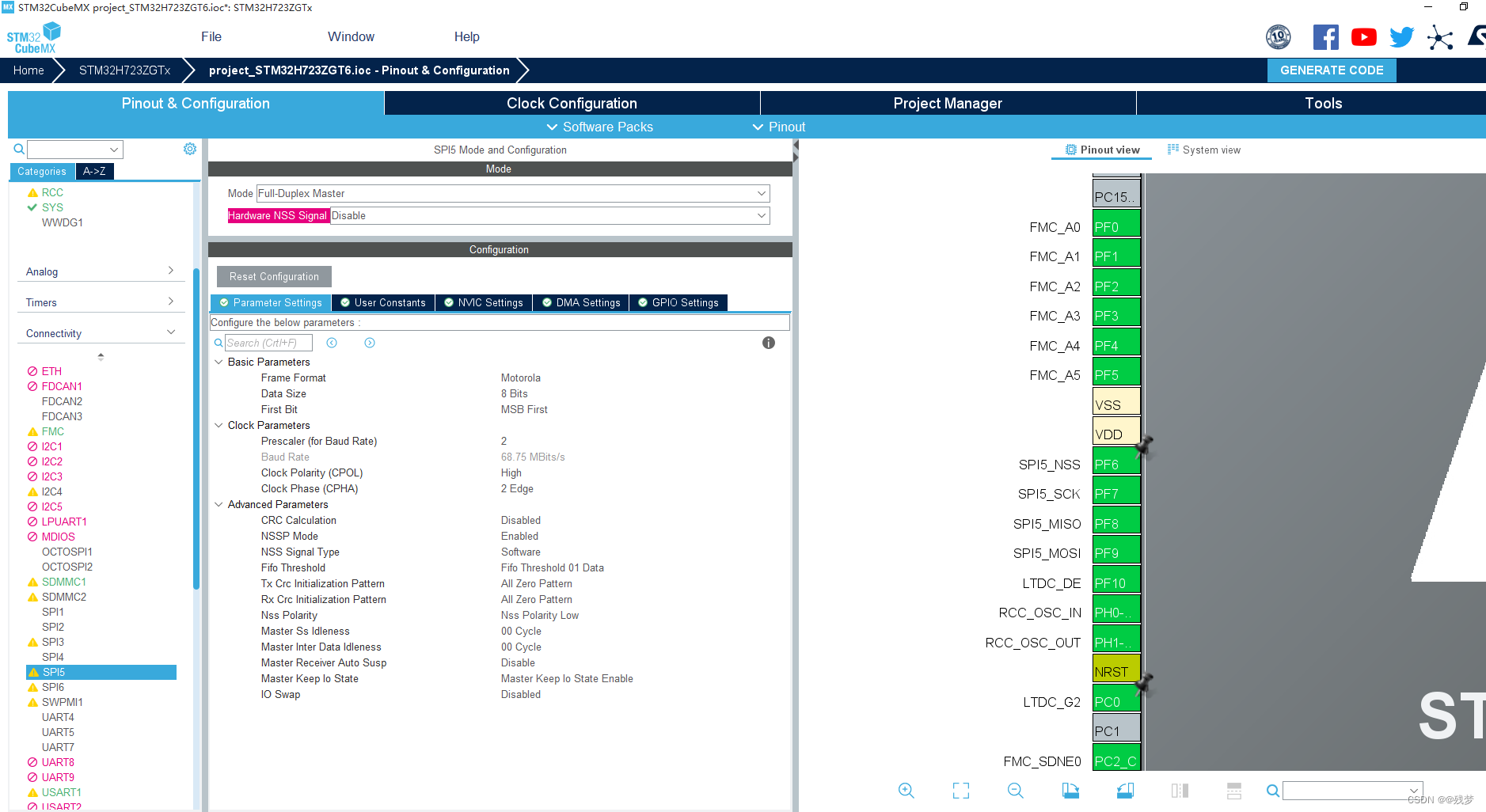1486x812 pixels.
Task: Collapse the Advanced Parameters group
Action: point(219,504)
